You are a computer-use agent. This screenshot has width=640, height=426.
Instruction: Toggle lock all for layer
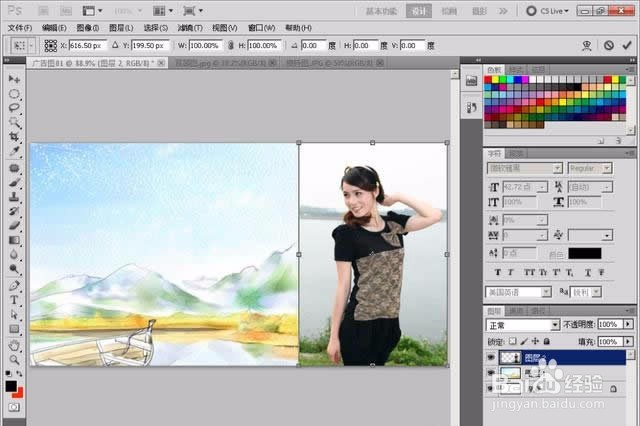pos(547,341)
